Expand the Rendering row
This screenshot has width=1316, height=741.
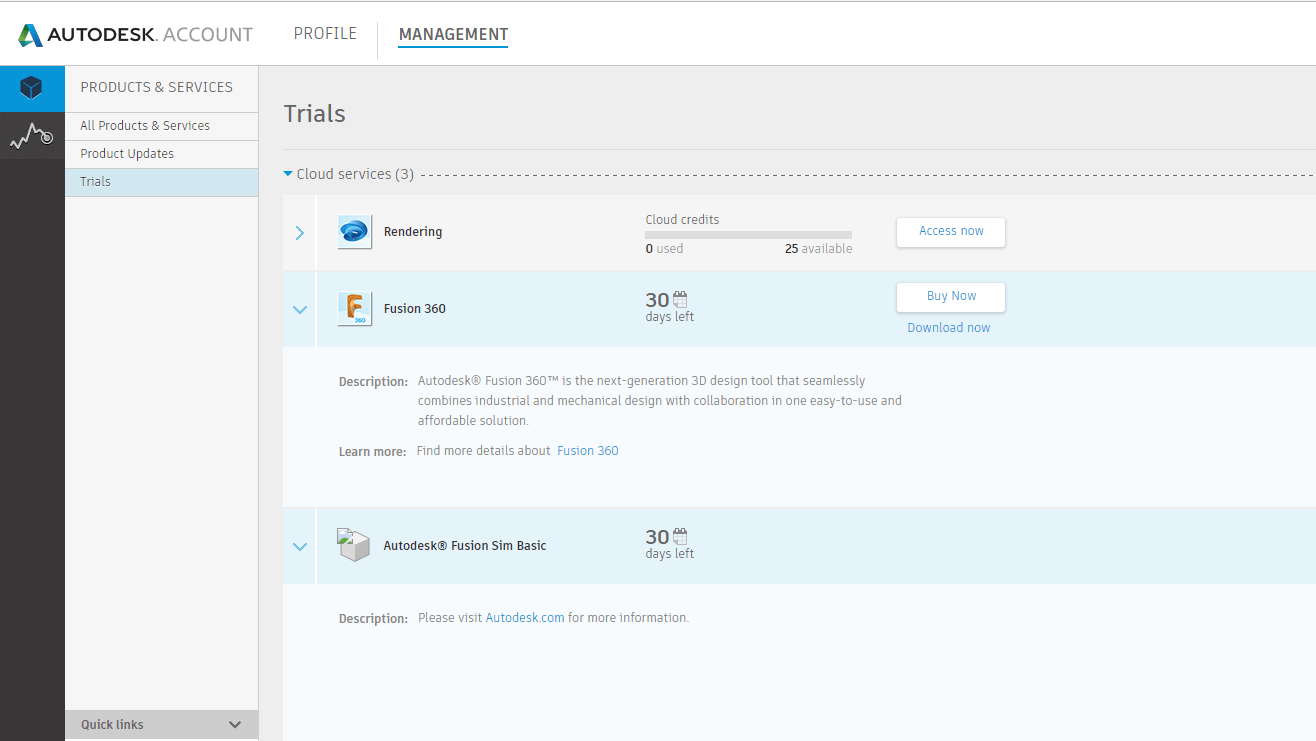tap(300, 233)
